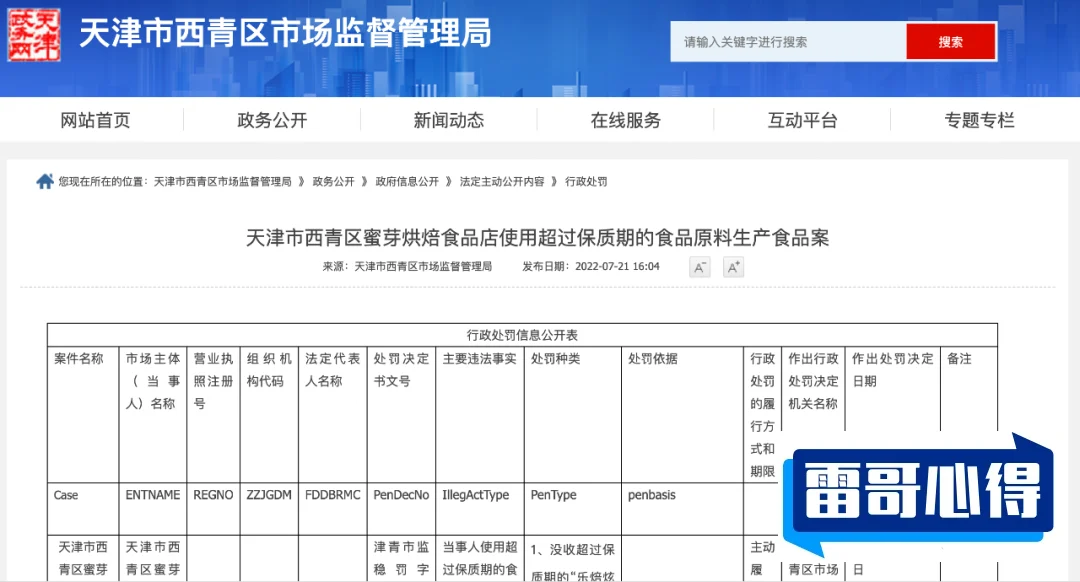Click the cell beginning 当事人使用超过保质期
This screenshot has height=582, width=1080.
(x=479, y=559)
